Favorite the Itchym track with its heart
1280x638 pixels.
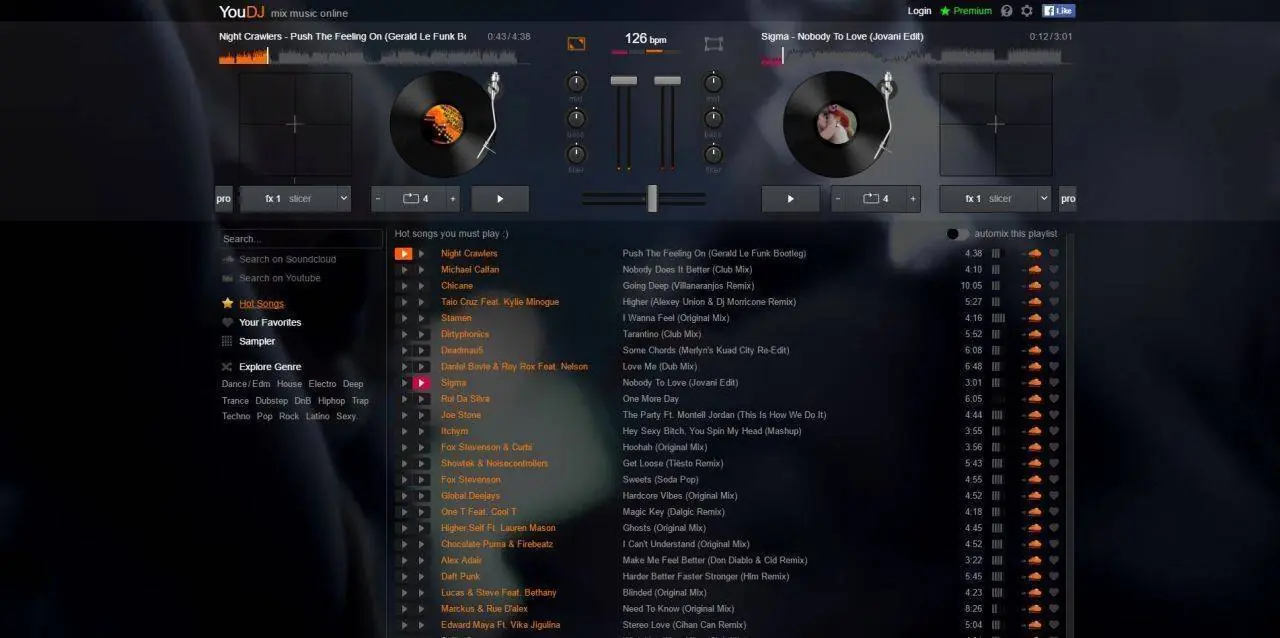pos(1054,431)
